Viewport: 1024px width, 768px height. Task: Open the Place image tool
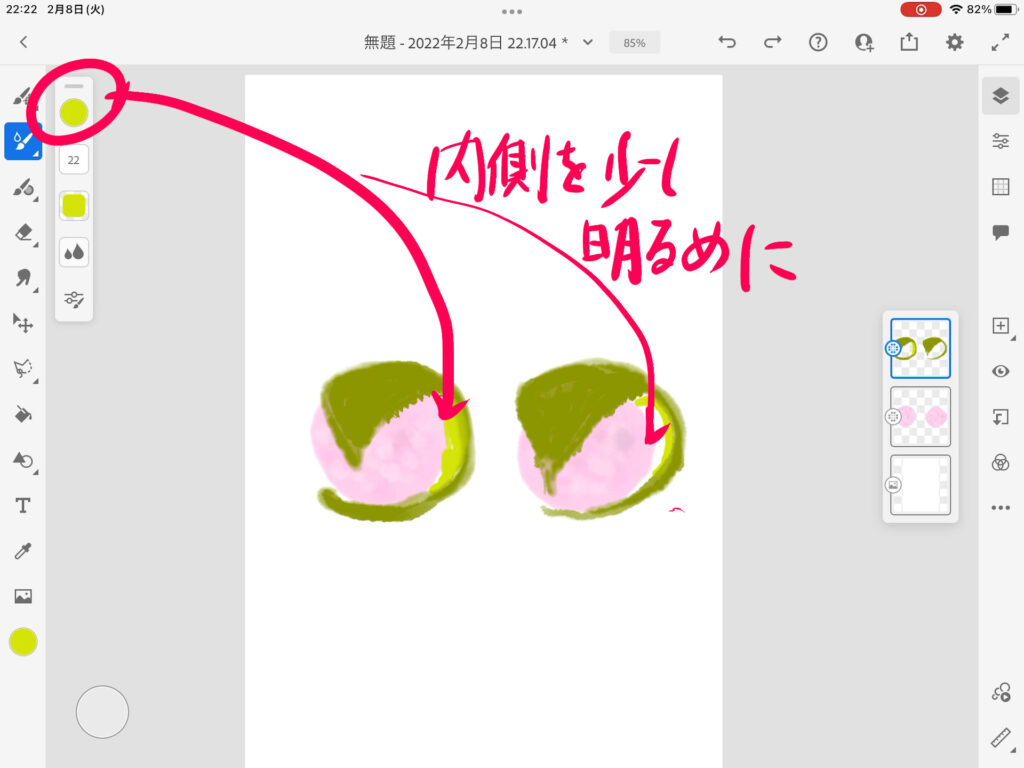[23, 596]
